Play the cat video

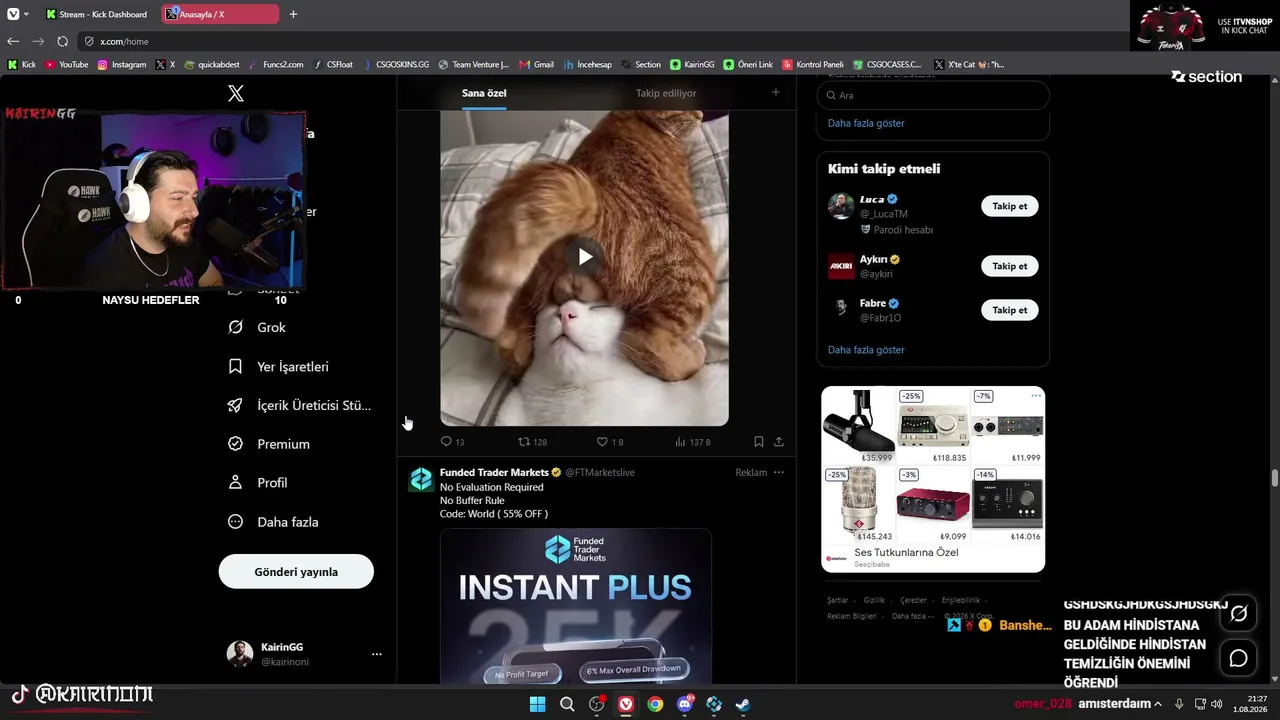(x=585, y=257)
